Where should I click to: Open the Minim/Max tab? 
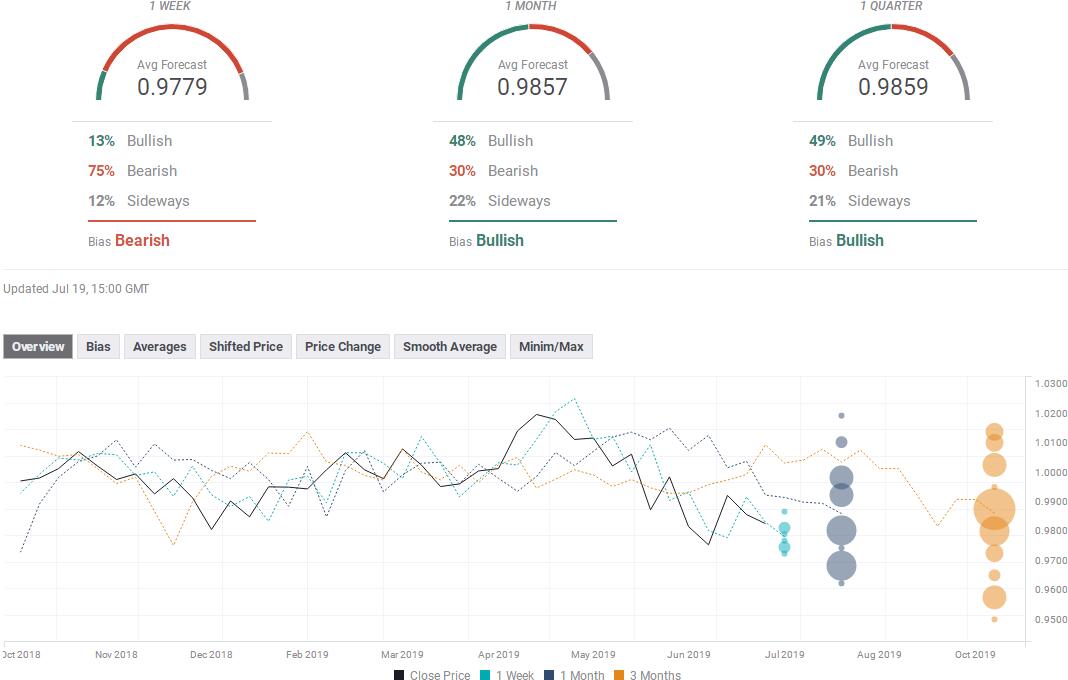click(x=551, y=346)
